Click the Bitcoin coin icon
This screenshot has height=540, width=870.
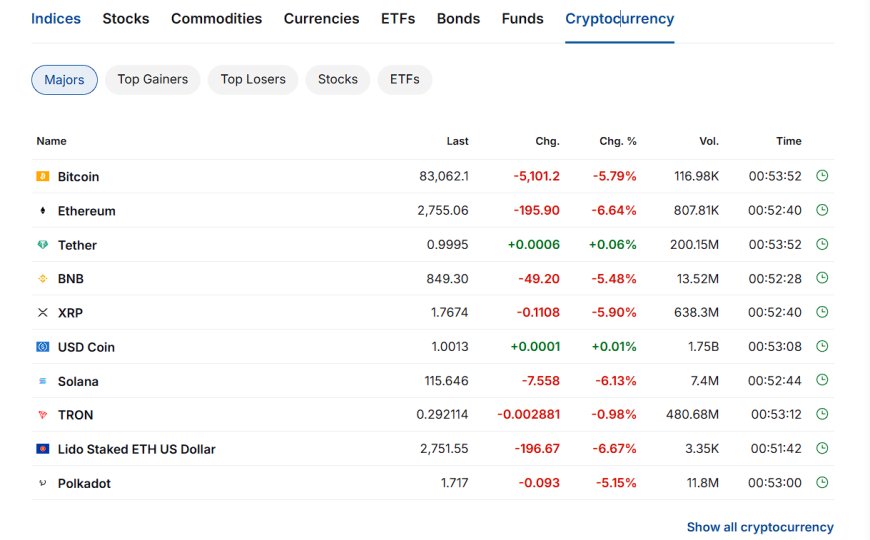(x=43, y=176)
